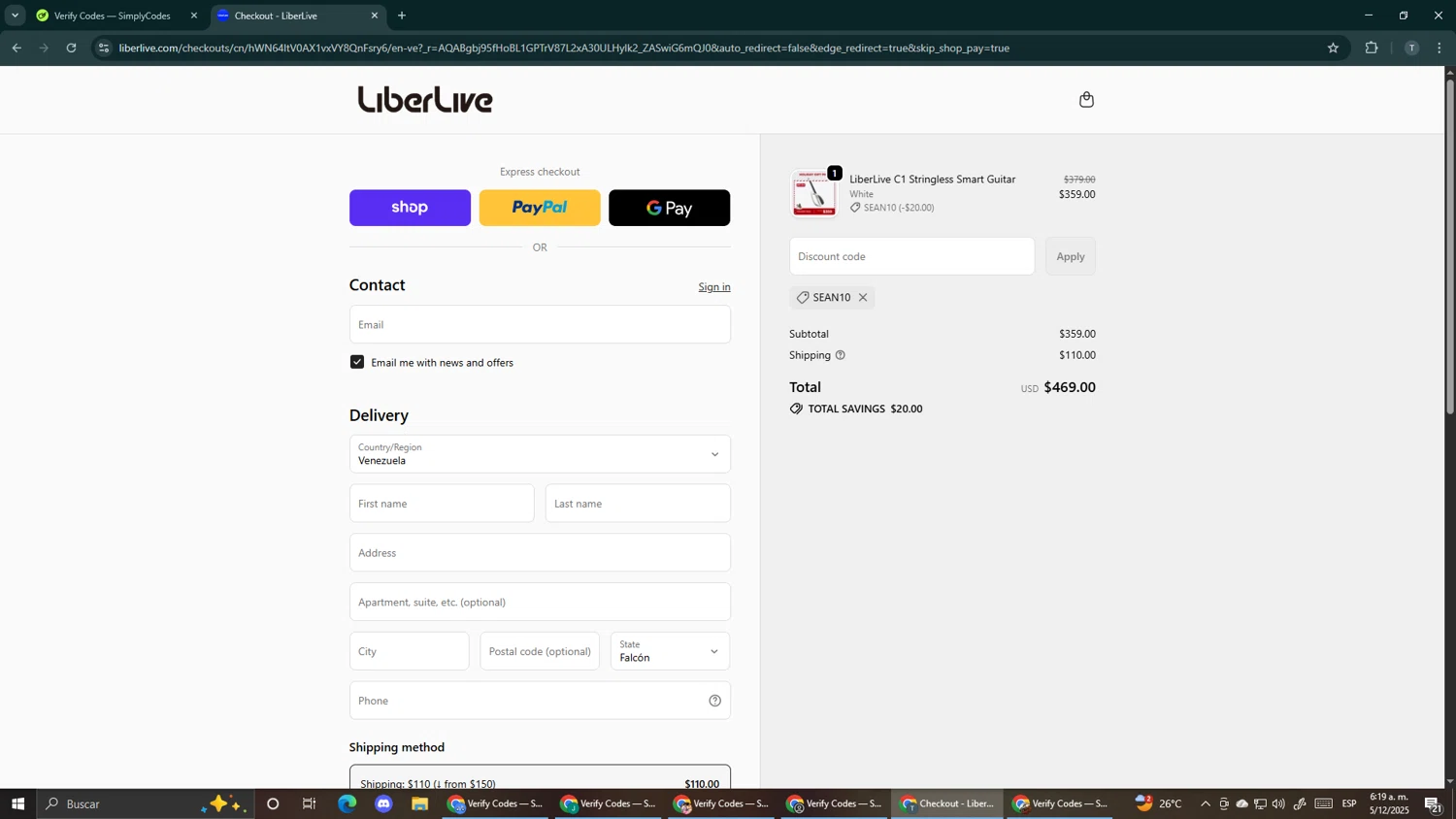
Task: Open Discord from the taskbar
Action: tap(383, 803)
